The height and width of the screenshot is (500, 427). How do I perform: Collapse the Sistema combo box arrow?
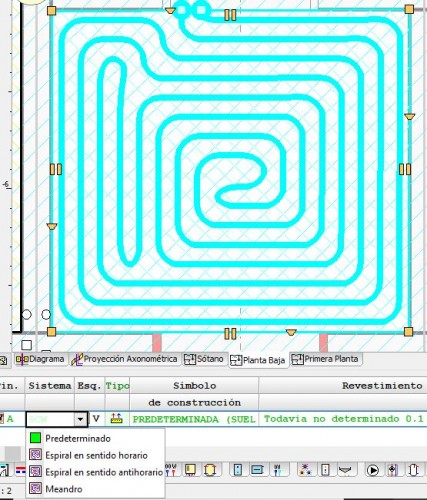tap(80, 419)
